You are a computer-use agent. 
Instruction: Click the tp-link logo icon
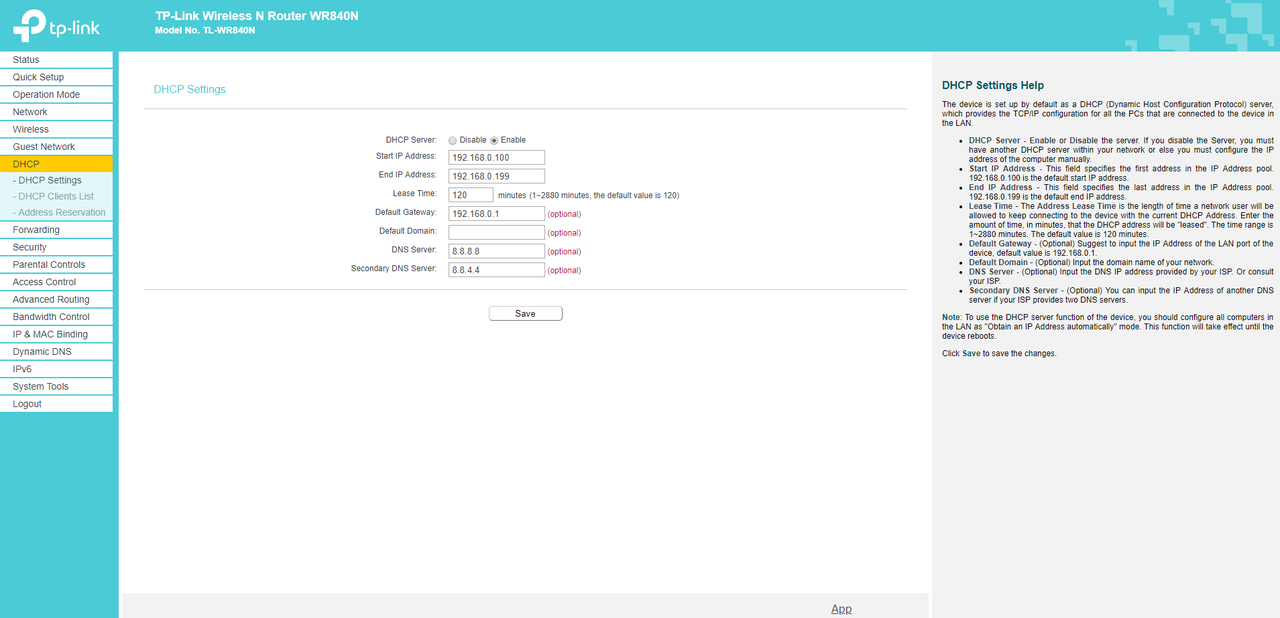[x=29, y=25]
